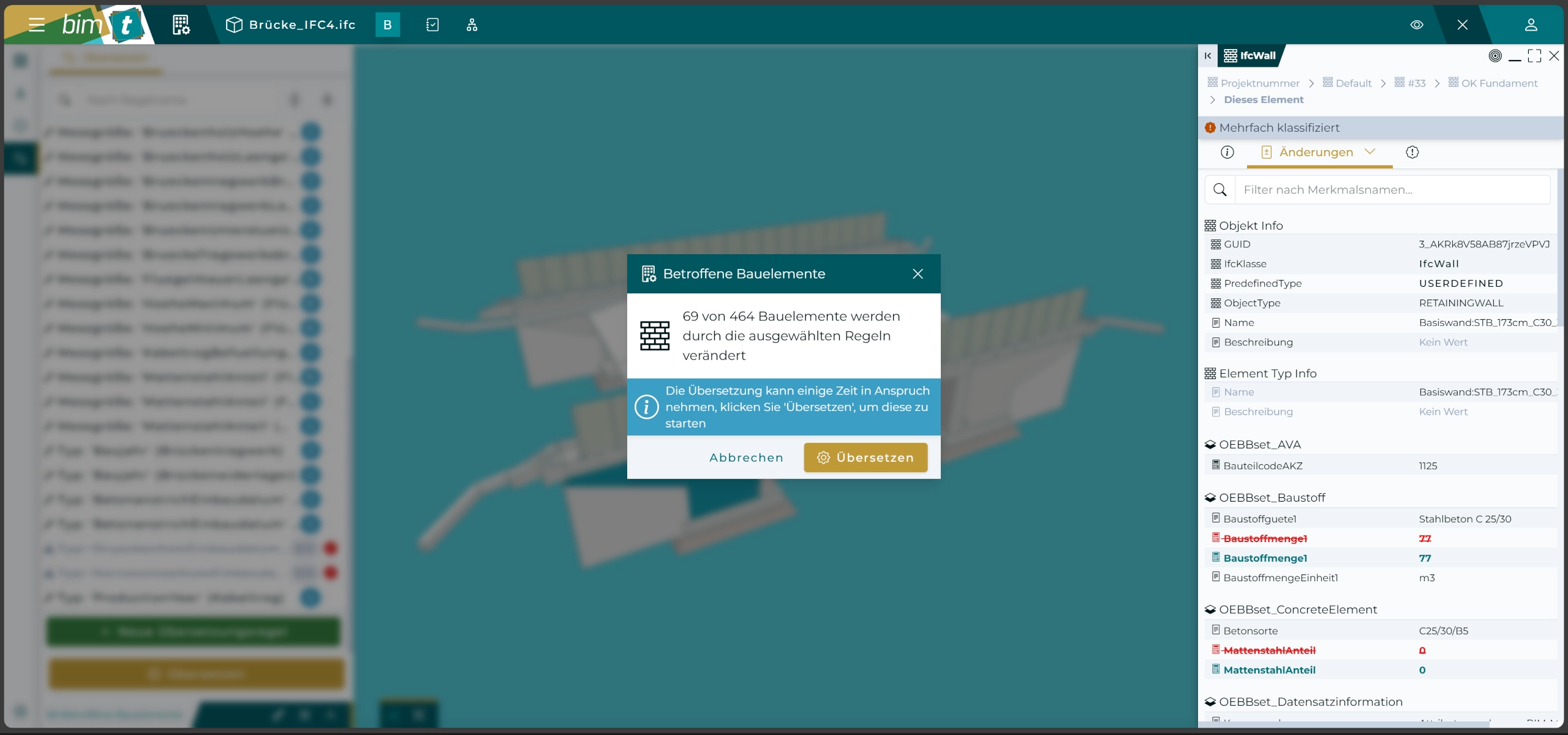Toggle the blue B button in header
Screen dimensions: 1568x735
click(387, 24)
